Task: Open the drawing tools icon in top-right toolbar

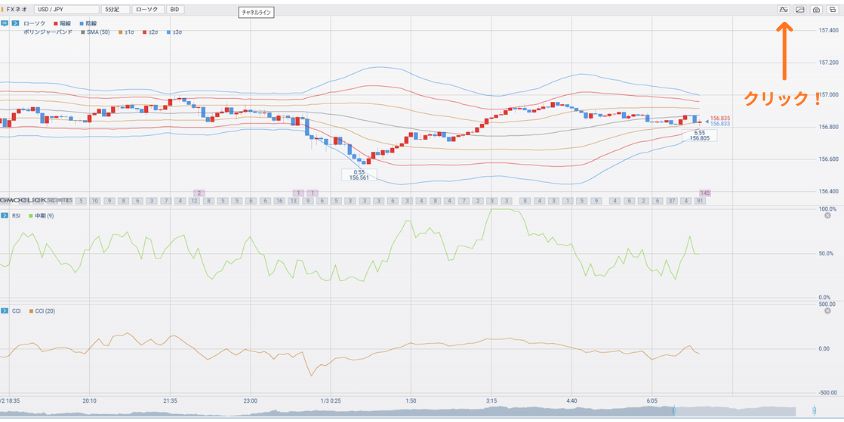Action: (783, 9)
